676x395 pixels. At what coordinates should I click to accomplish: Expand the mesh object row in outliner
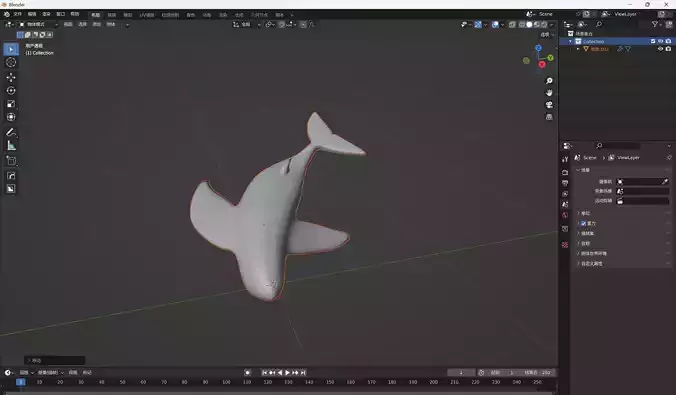pyautogui.click(x=578, y=49)
